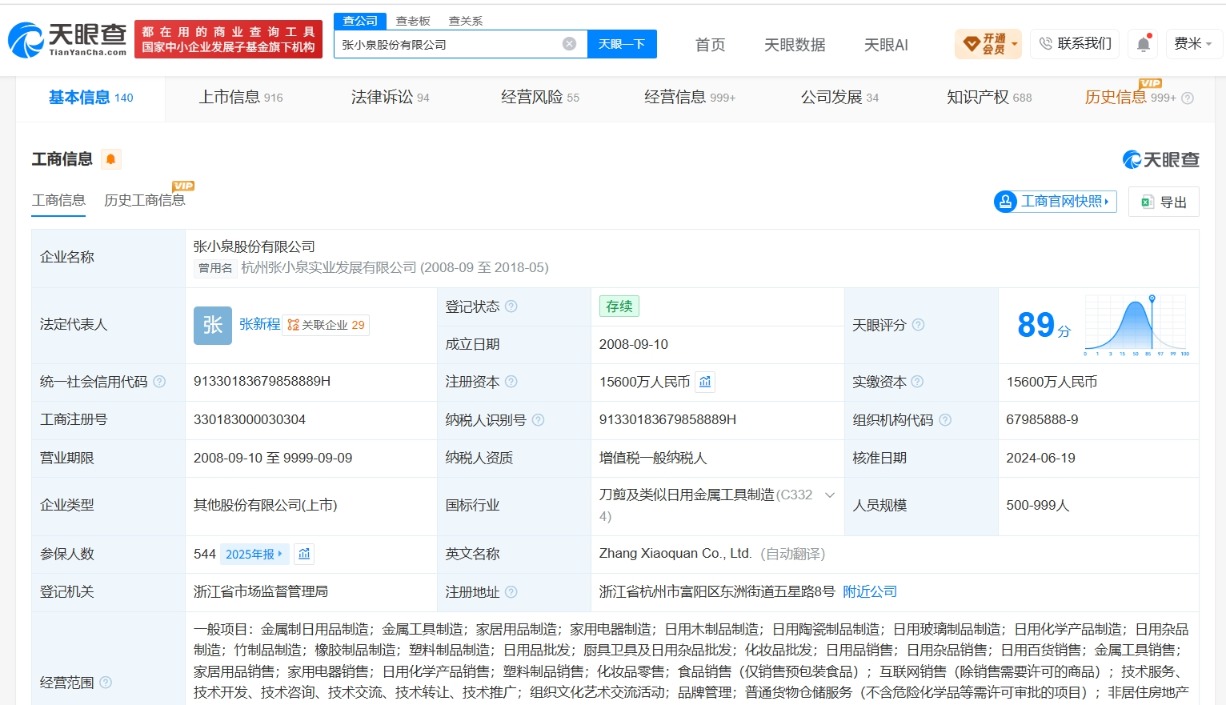Open the notification bell in header
1226x705 pixels.
1143,44
